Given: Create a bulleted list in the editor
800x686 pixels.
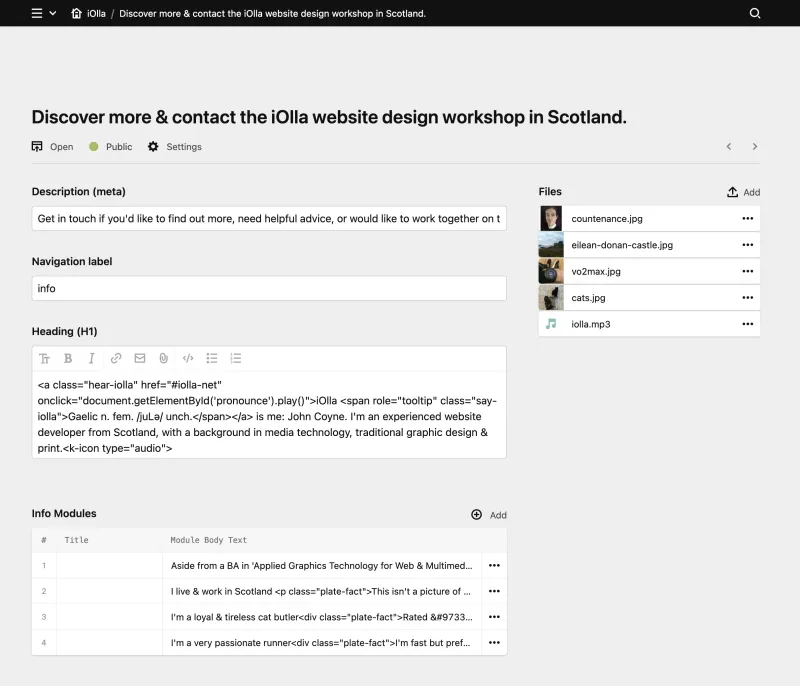Looking at the screenshot, I should 212,358.
